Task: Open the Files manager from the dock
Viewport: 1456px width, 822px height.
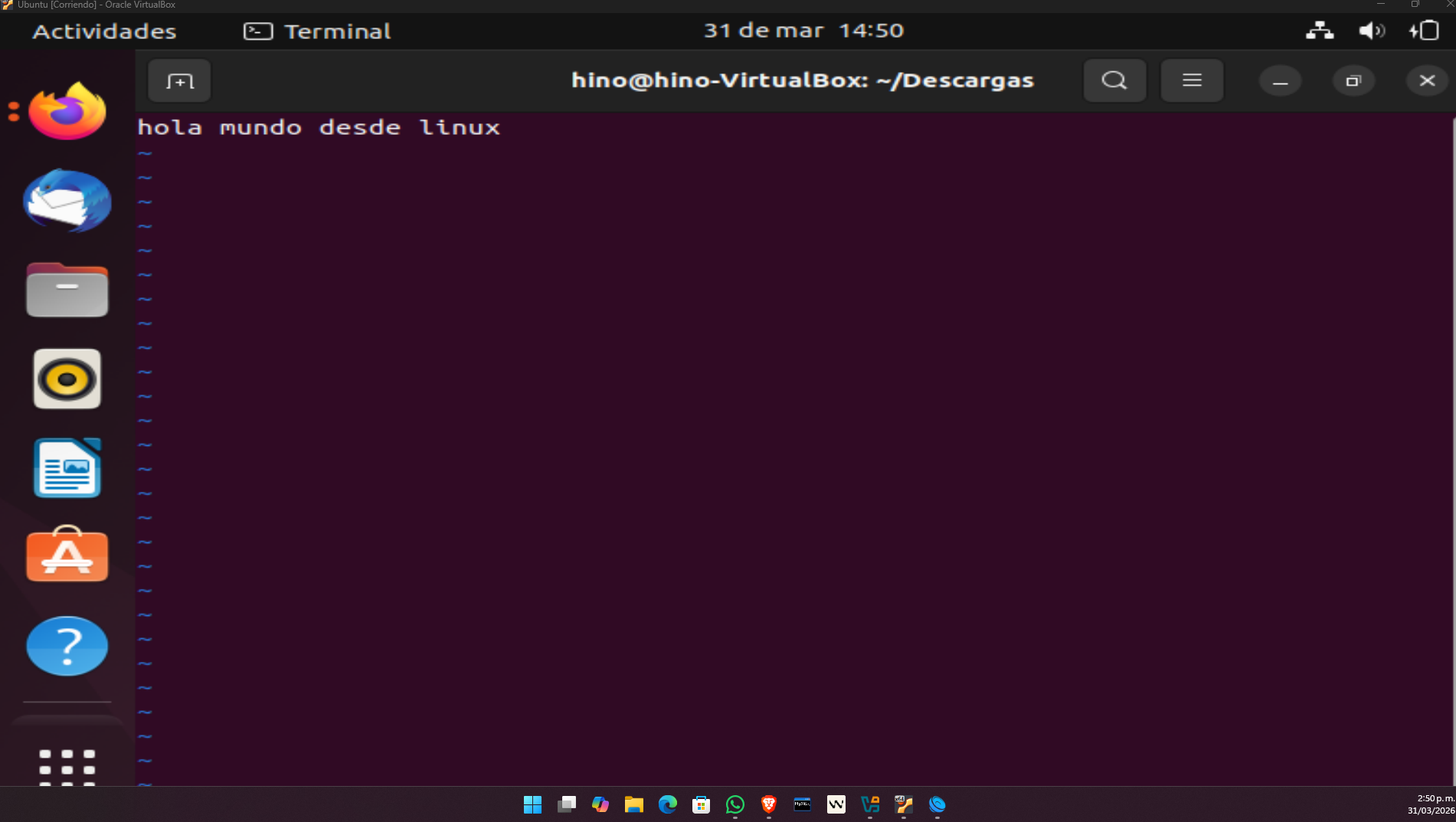Action: pyautogui.click(x=67, y=290)
